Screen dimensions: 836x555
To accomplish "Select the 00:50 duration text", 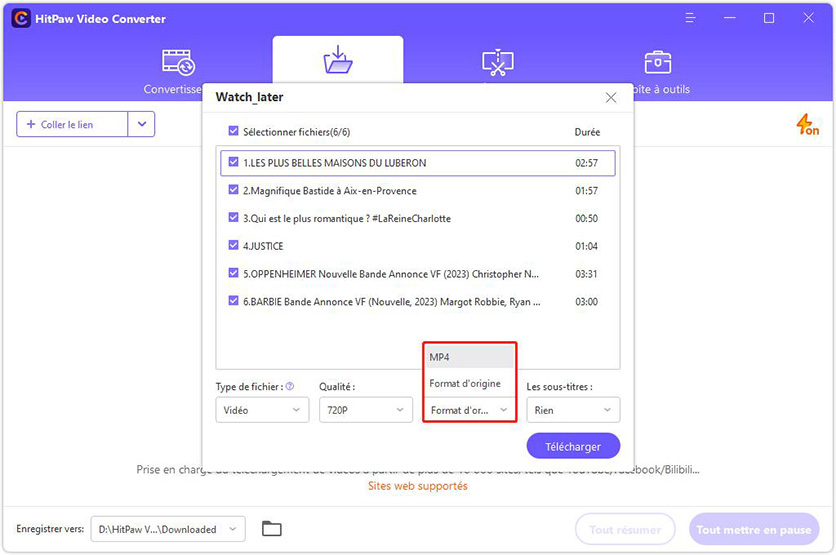I will pyautogui.click(x=586, y=219).
